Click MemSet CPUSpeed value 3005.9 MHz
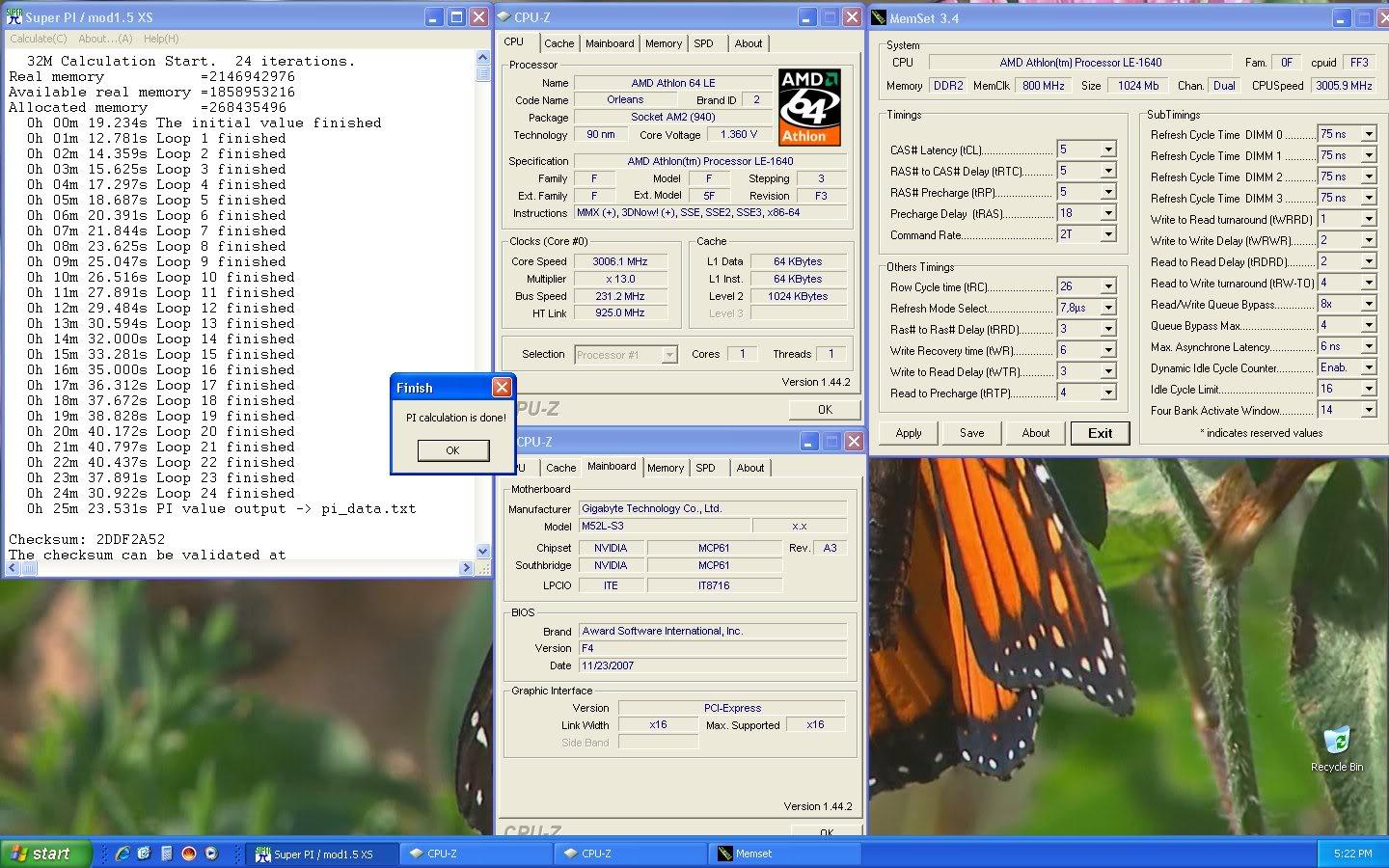The width and height of the screenshot is (1389, 868). coord(1345,86)
